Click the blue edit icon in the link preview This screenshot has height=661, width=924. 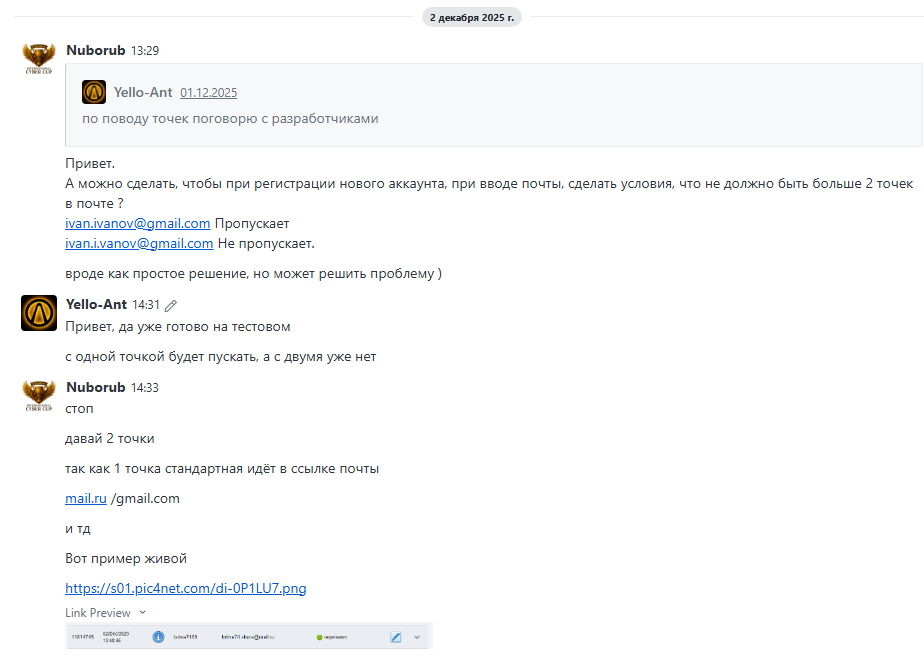point(395,637)
